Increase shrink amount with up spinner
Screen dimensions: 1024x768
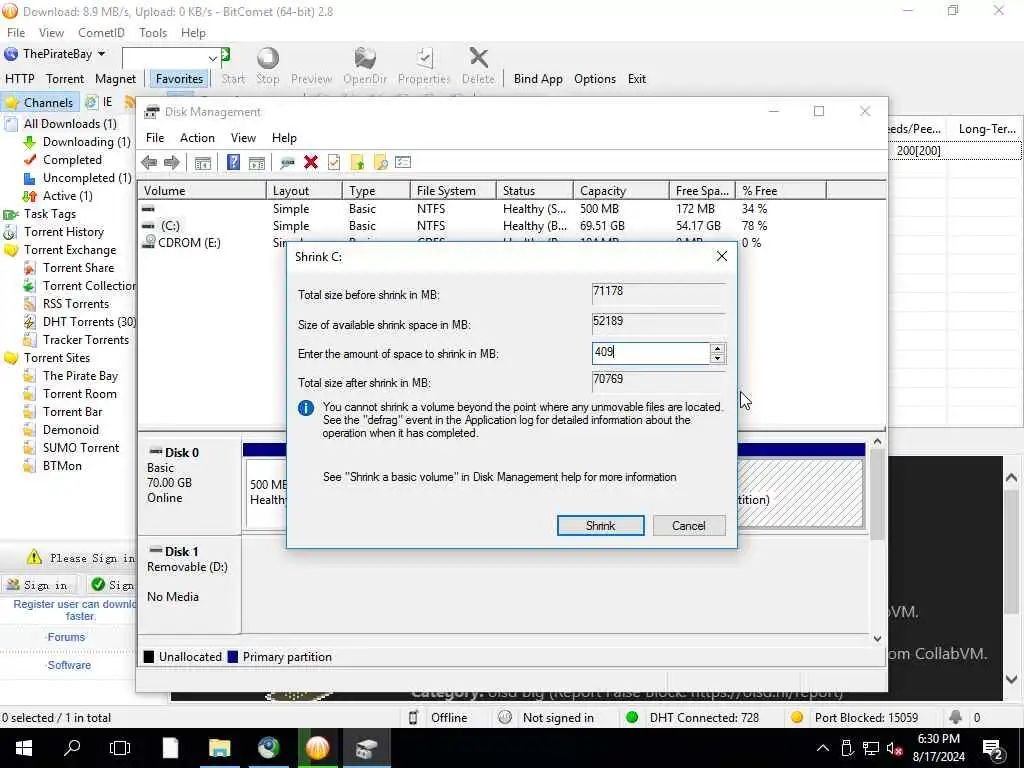(x=717, y=349)
